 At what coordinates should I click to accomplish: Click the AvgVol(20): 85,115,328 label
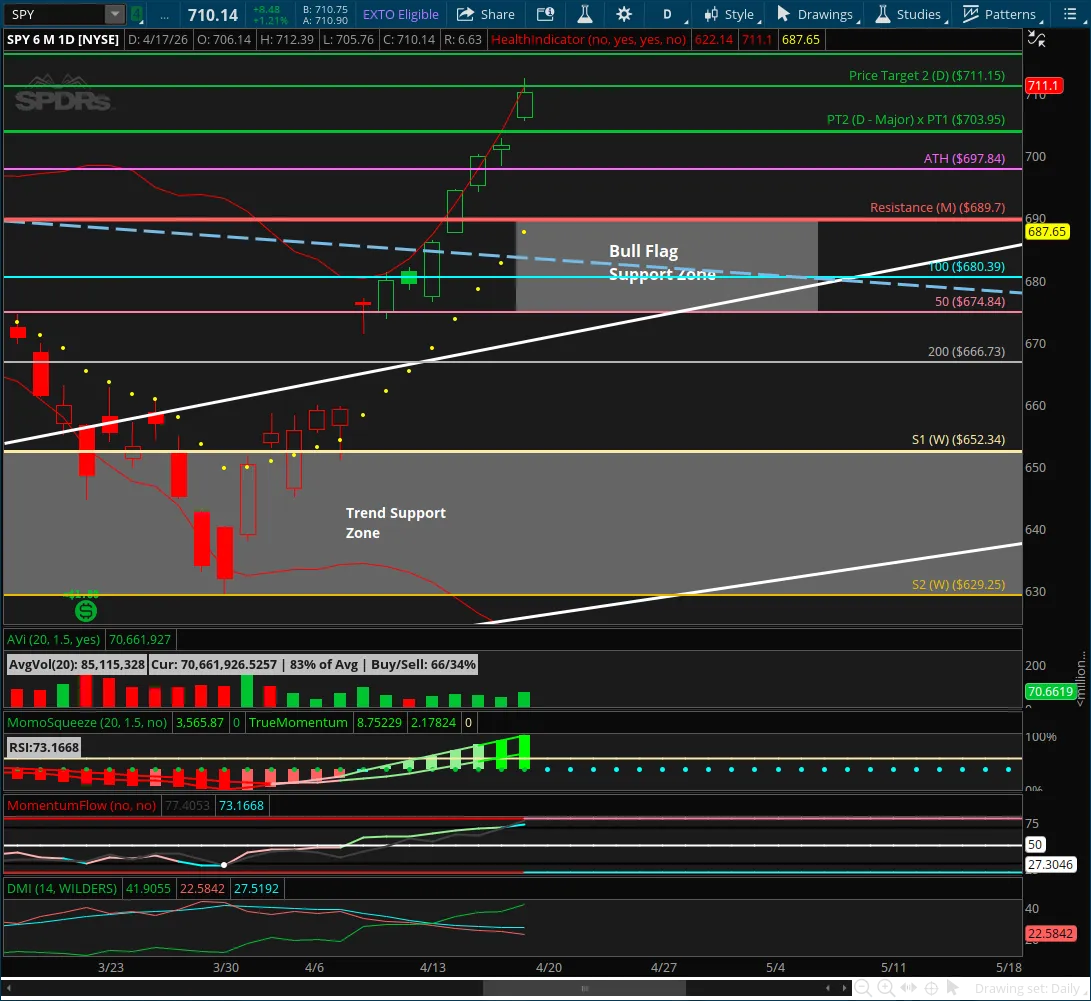point(77,664)
